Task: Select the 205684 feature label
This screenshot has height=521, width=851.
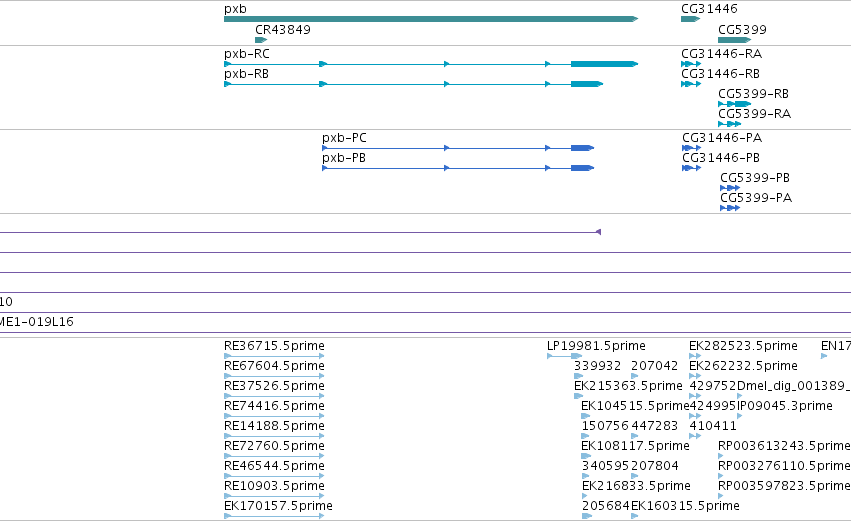Action: pos(605,507)
